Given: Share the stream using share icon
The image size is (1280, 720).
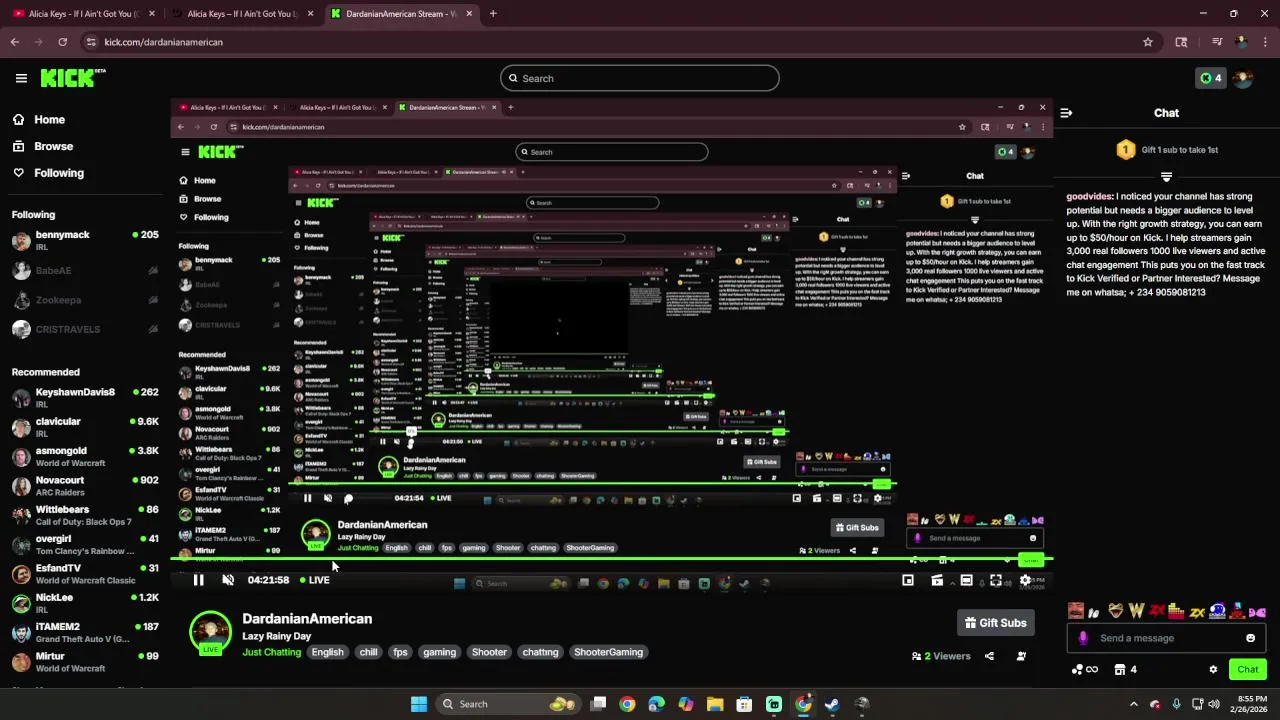Looking at the screenshot, I should [989, 656].
